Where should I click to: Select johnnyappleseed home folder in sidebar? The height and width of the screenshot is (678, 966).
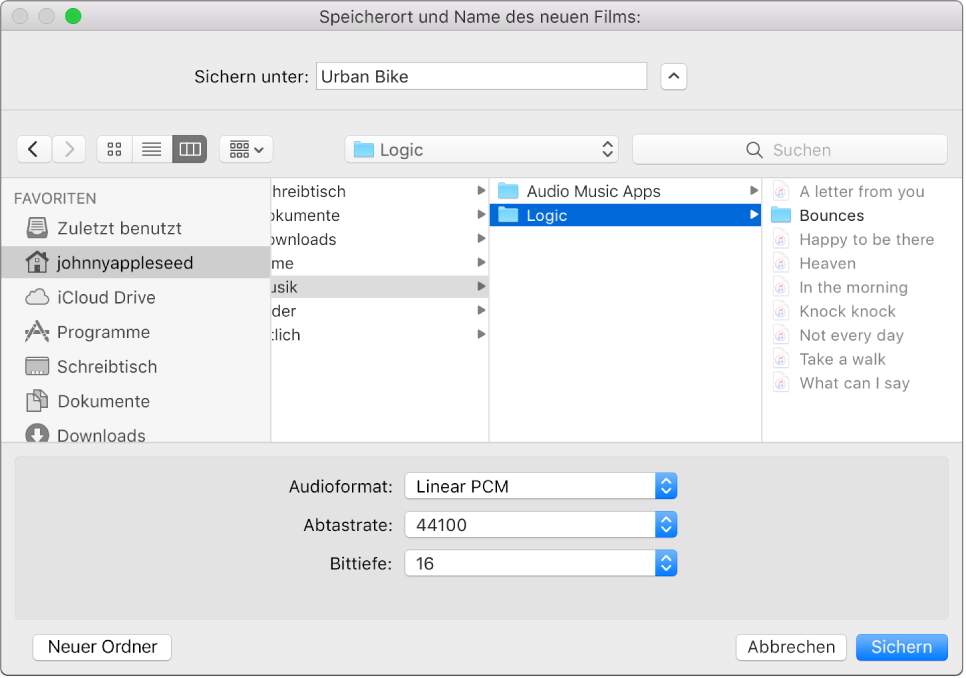click(x=136, y=263)
